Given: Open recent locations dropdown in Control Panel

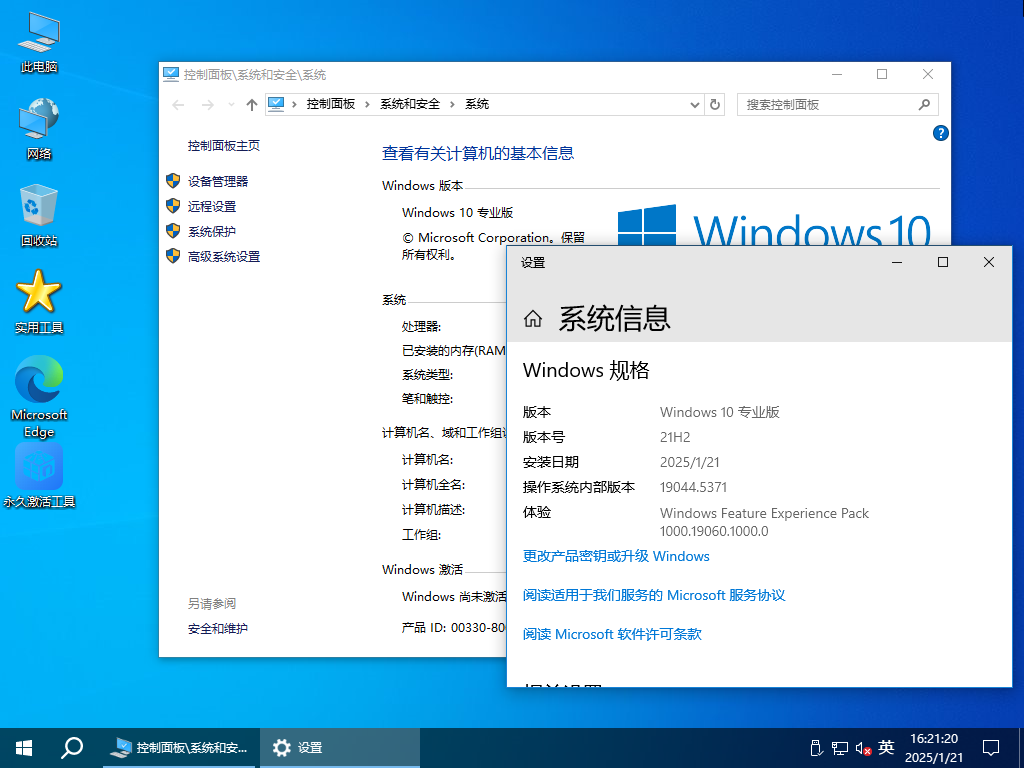Looking at the screenshot, I should 231,104.
